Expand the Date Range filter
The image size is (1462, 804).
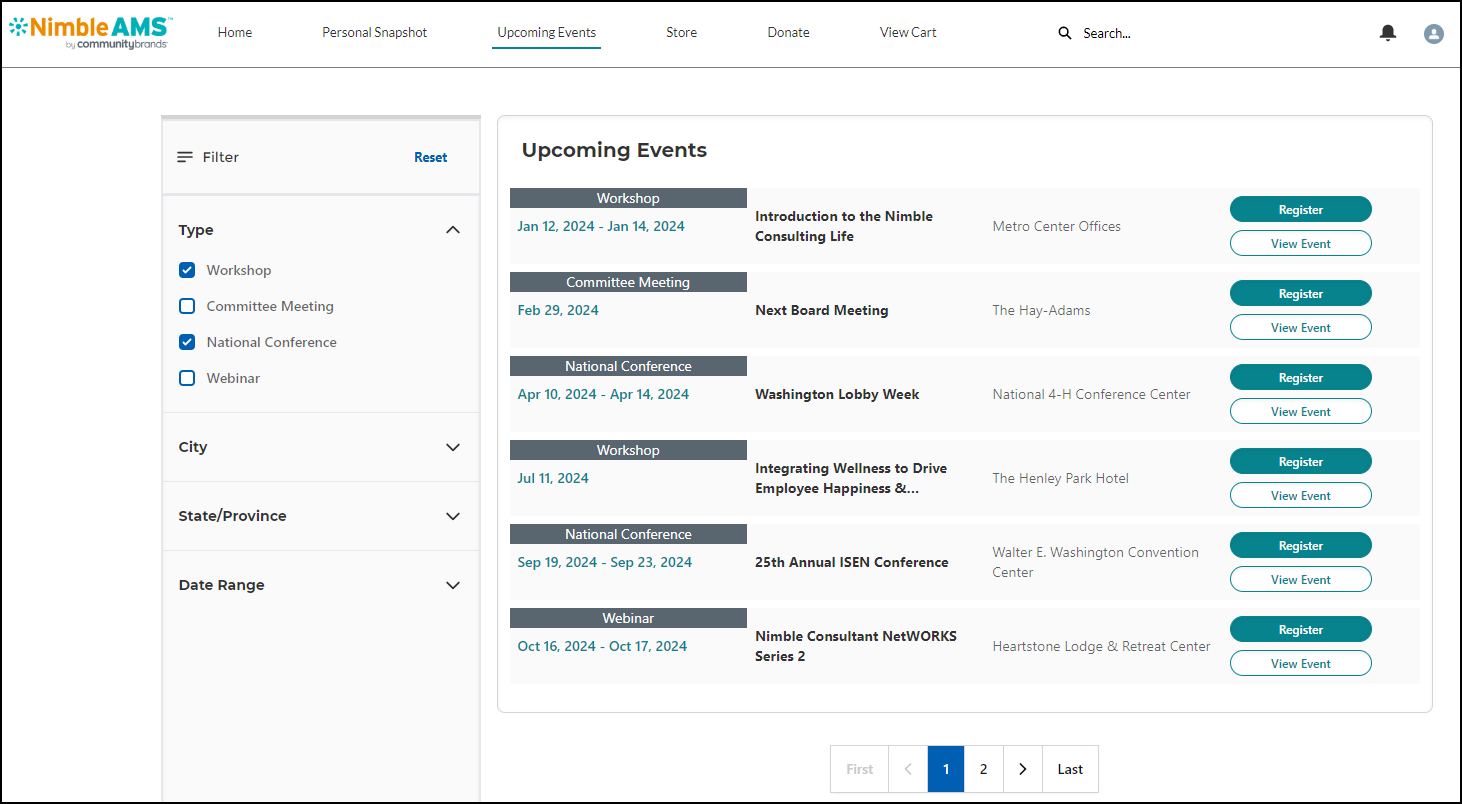(x=452, y=585)
